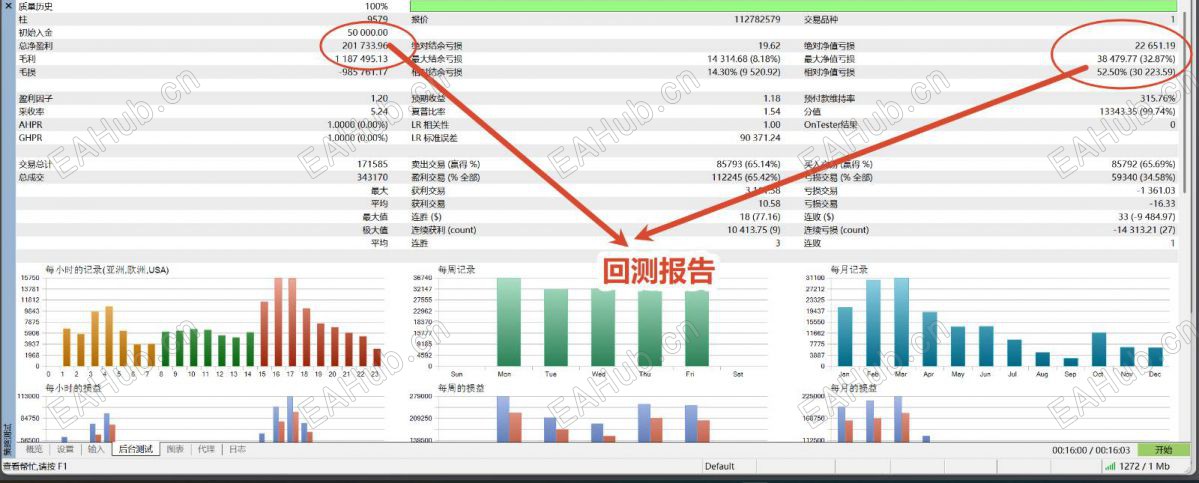This screenshot has height=483, width=1199.
Task: Switch to the 图表 tab
Action: [175, 449]
